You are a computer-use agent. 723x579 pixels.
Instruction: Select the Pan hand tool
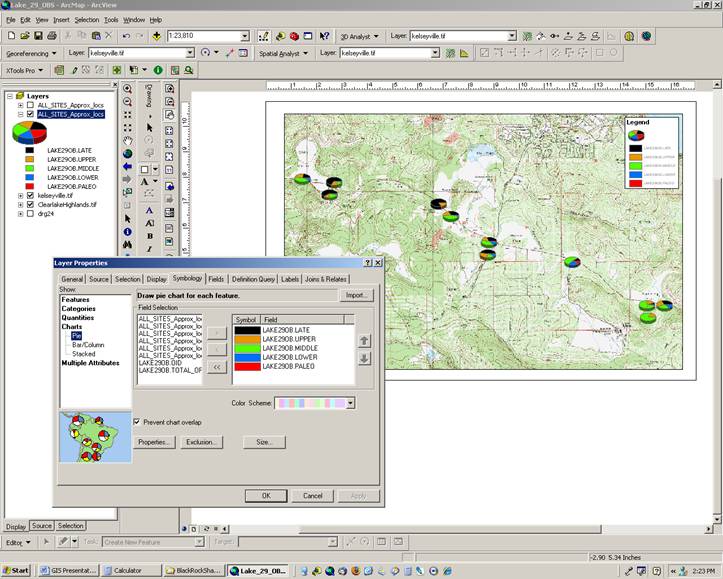(128, 141)
